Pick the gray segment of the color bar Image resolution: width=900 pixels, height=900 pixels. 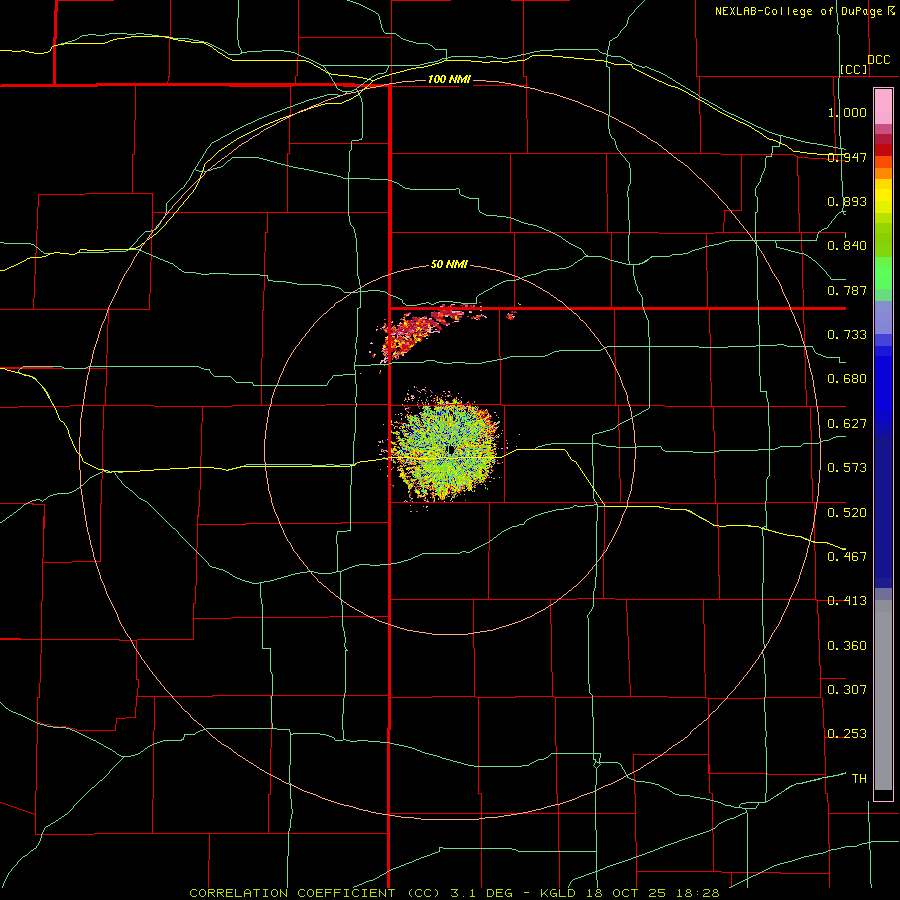(x=883, y=695)
